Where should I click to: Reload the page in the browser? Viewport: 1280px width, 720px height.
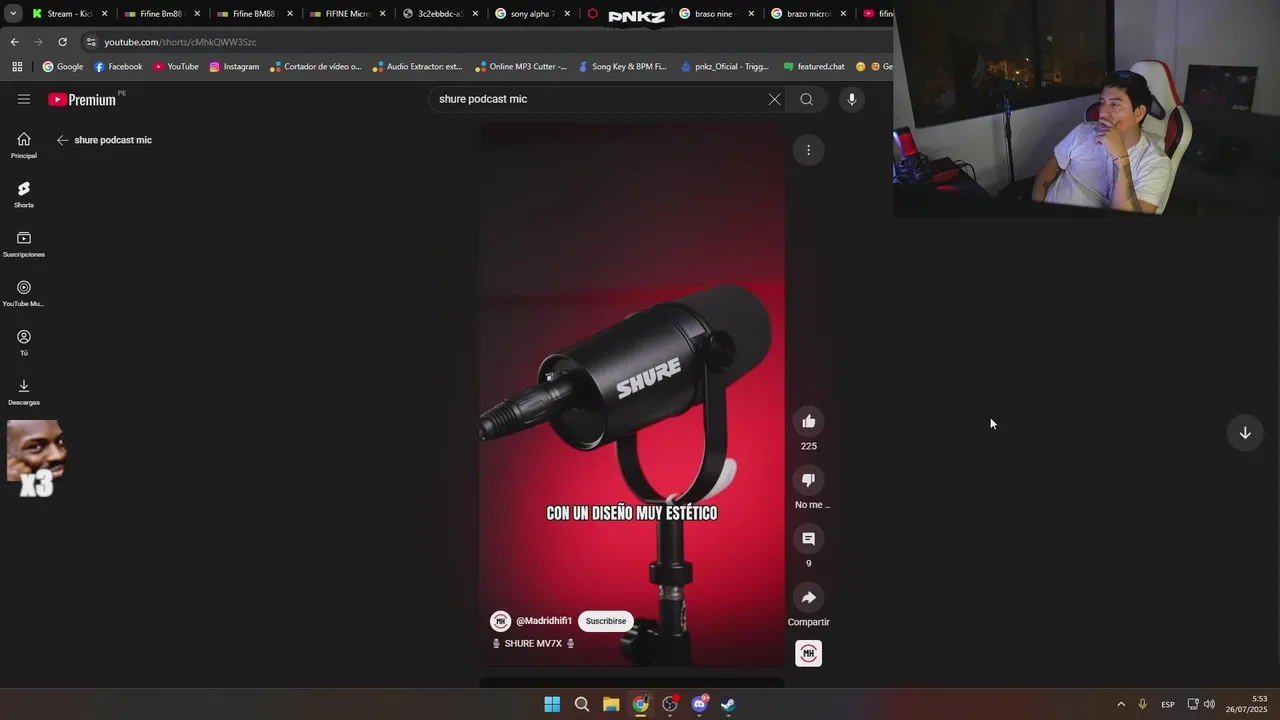coord(62,42)
